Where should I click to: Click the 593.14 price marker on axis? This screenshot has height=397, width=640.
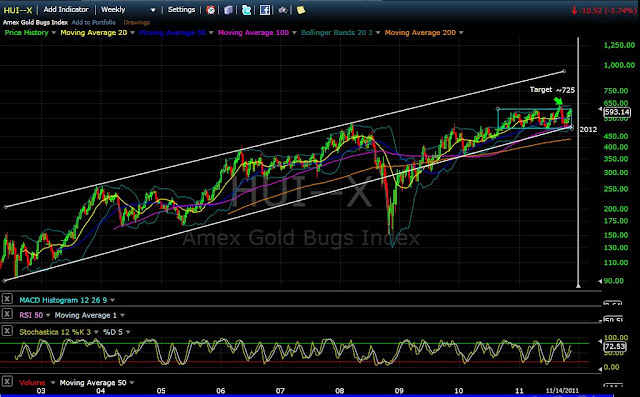pos(617,112)
